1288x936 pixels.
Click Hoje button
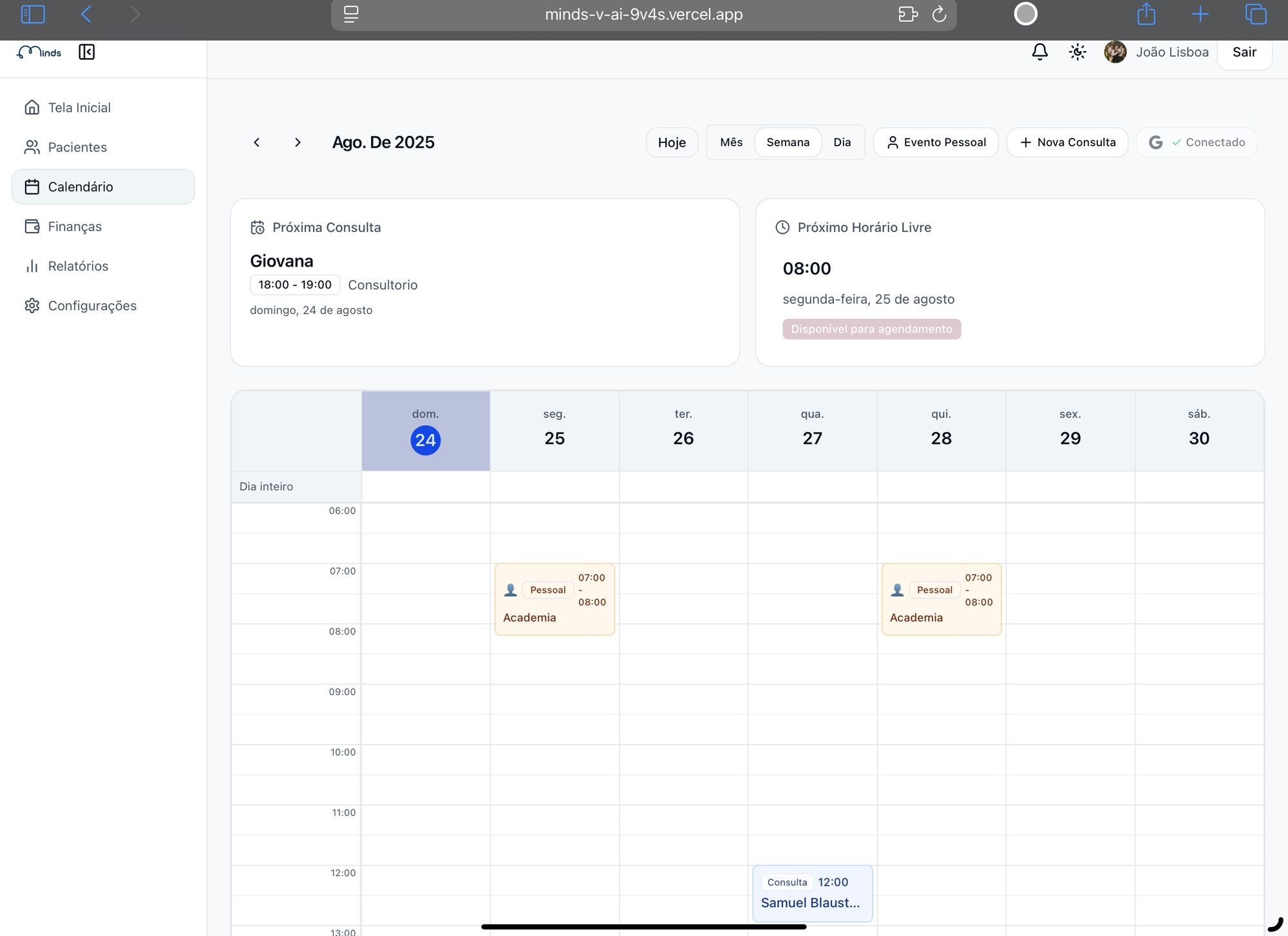[x=672, y=142]
